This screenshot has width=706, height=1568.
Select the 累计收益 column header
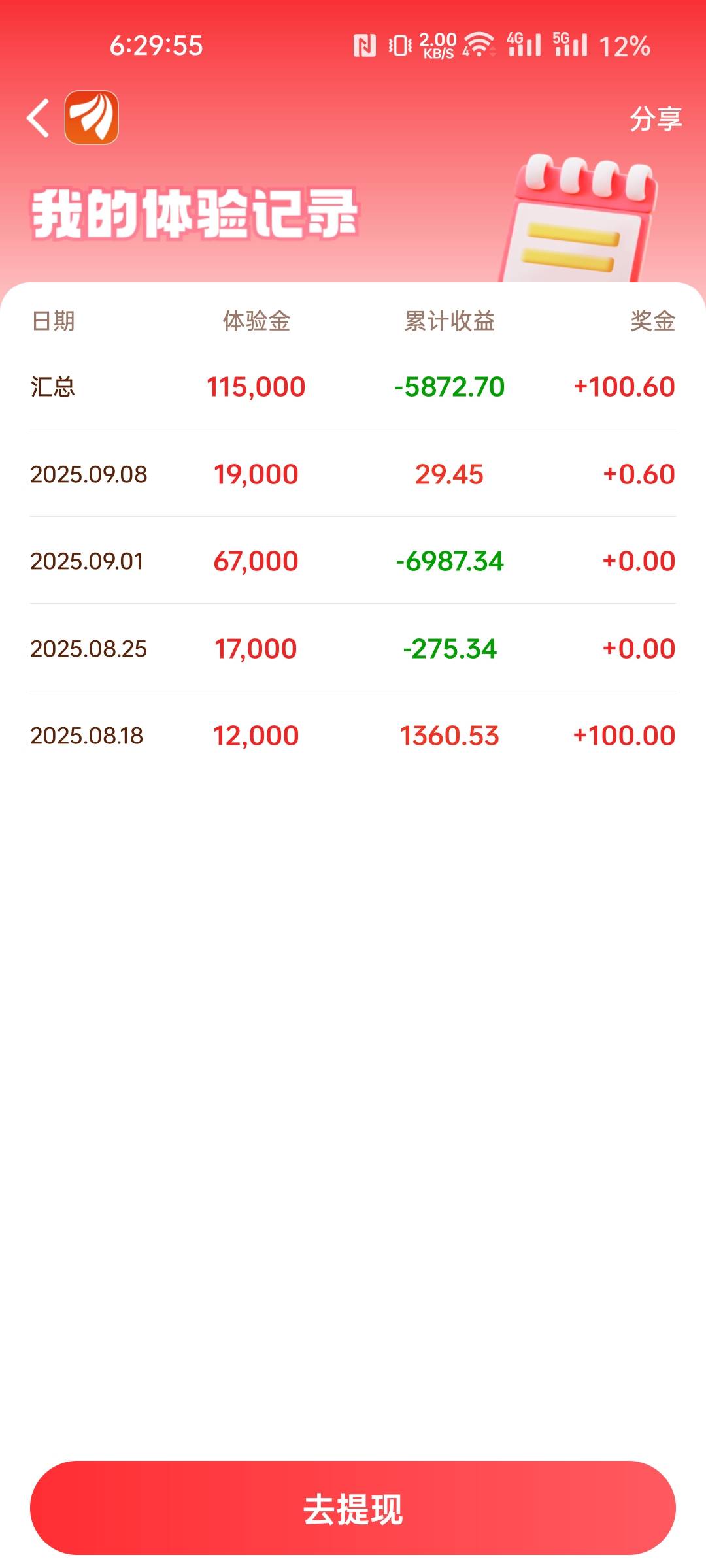[449, 321]
